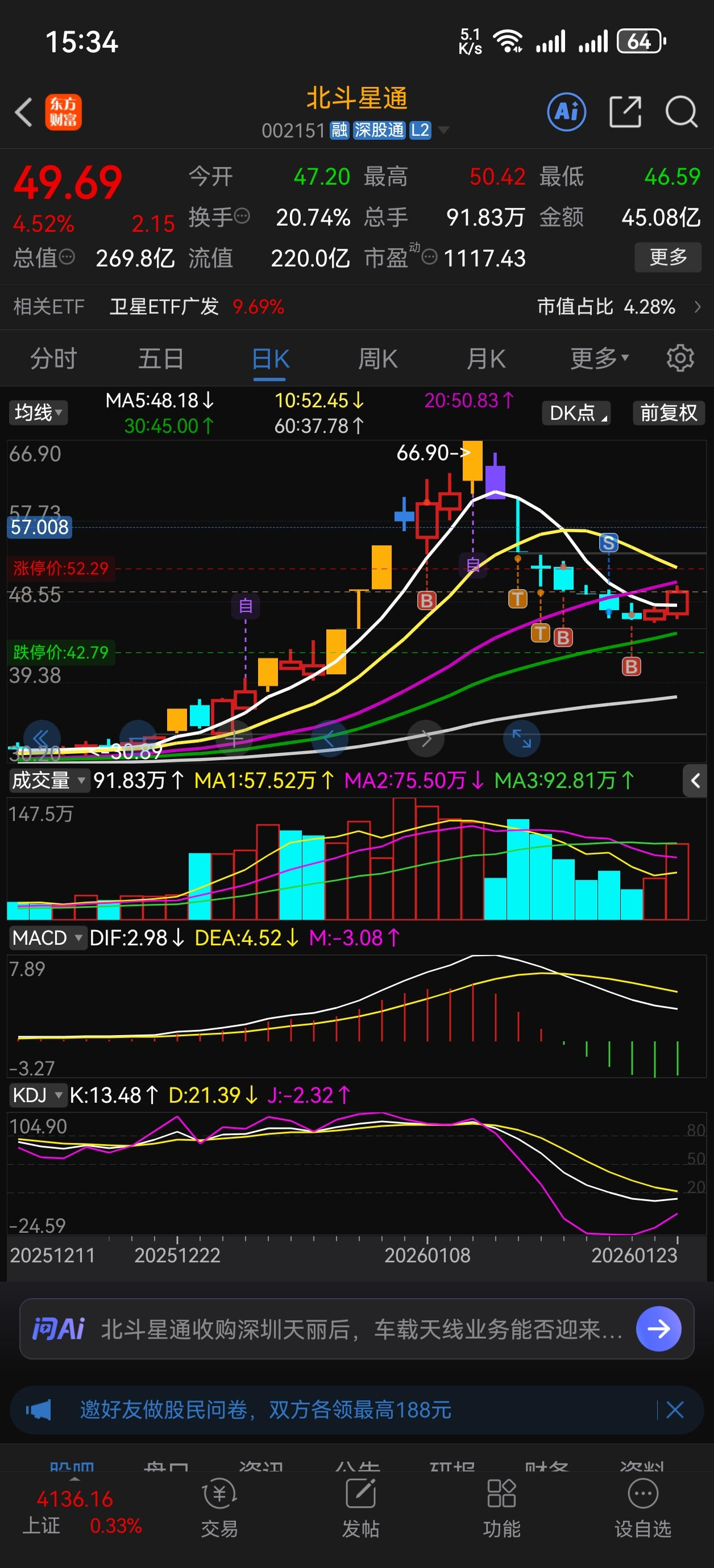Tap the MA5:48.18 value
Screen dimensions: 714x1568
click(x=160, y=400)
